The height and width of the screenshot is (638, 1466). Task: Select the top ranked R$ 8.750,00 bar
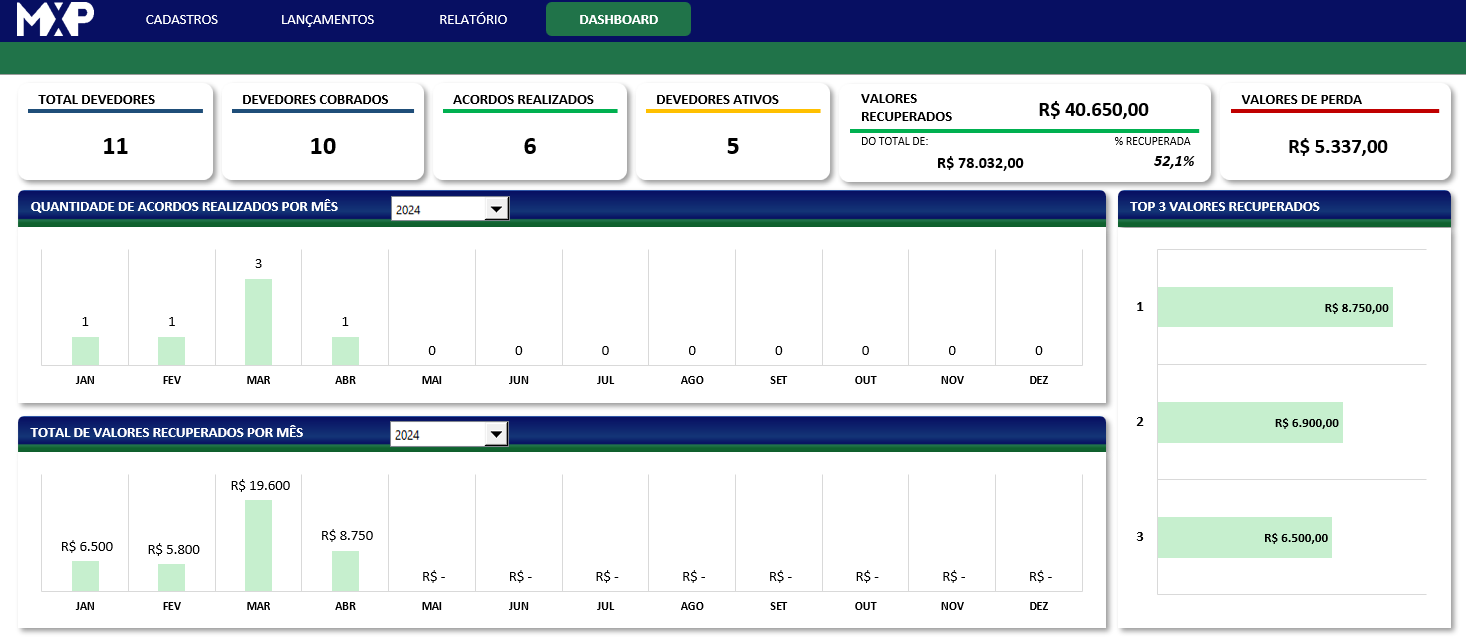coord(1274,308)
